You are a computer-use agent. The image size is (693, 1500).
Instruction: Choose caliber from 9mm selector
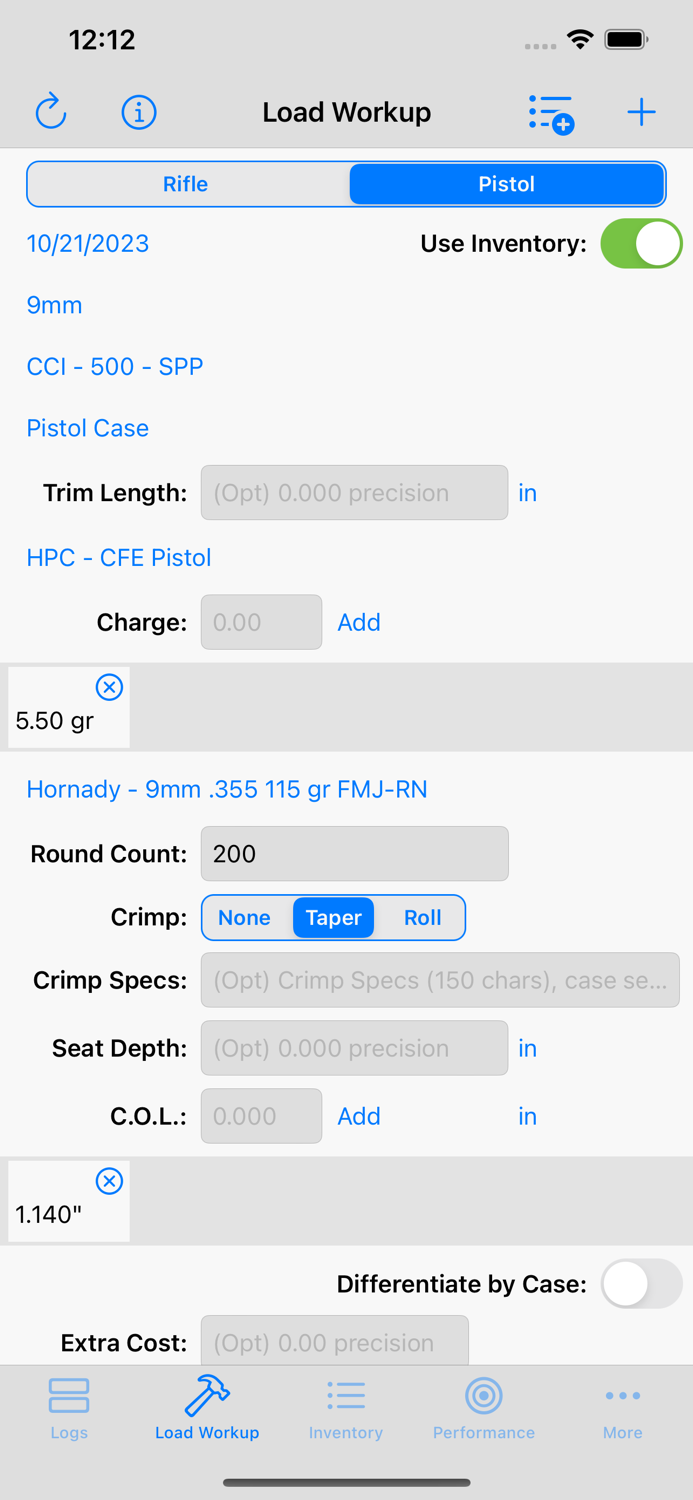coord(55,305)
